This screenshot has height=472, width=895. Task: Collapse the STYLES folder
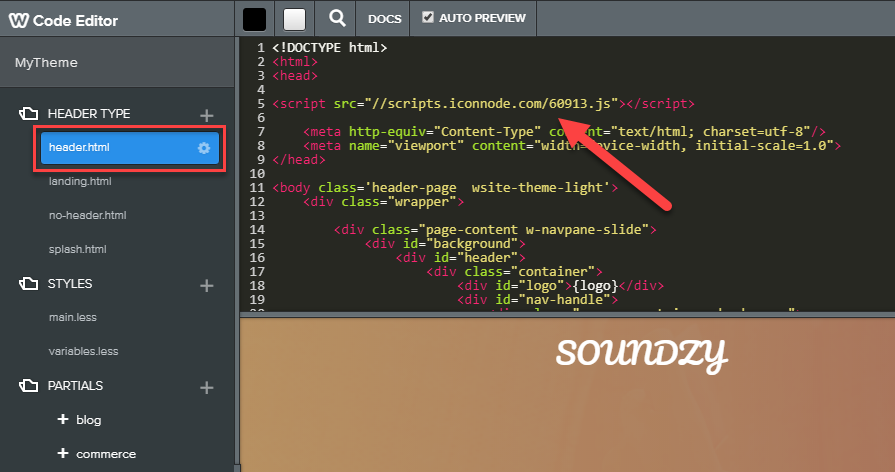pos(29,284)
